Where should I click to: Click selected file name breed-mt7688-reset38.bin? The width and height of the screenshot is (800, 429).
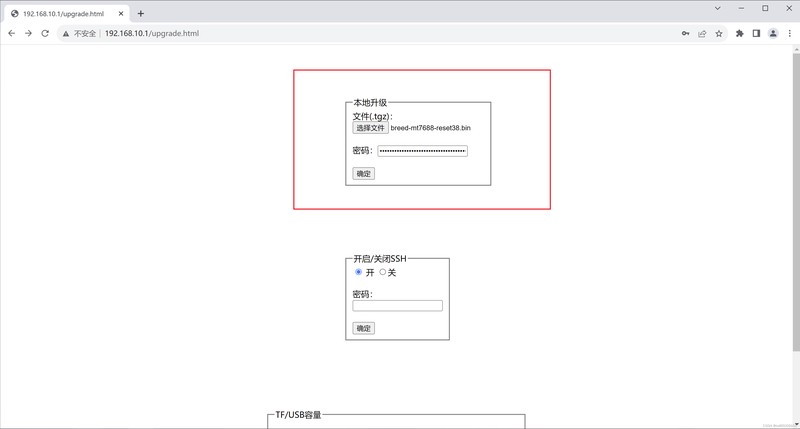[x=431, y=128]
